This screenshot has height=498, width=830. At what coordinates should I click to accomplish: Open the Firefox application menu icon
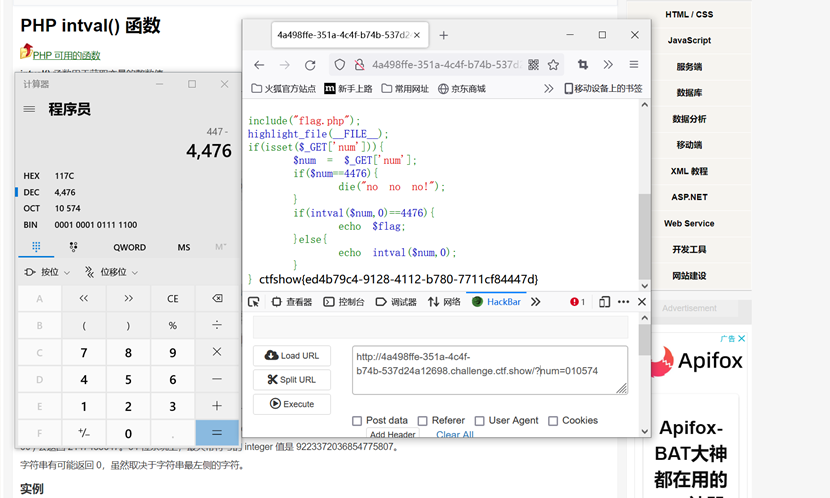tap(633, 65)
